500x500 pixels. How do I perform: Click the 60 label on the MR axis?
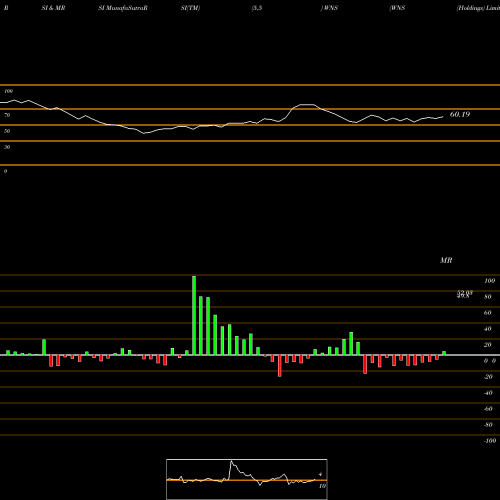click(488, 313)
